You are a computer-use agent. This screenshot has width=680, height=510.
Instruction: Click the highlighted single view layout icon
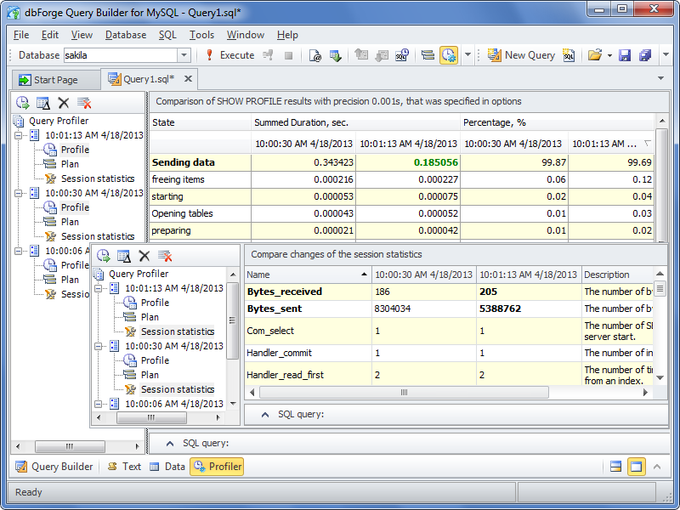point(636,467)
